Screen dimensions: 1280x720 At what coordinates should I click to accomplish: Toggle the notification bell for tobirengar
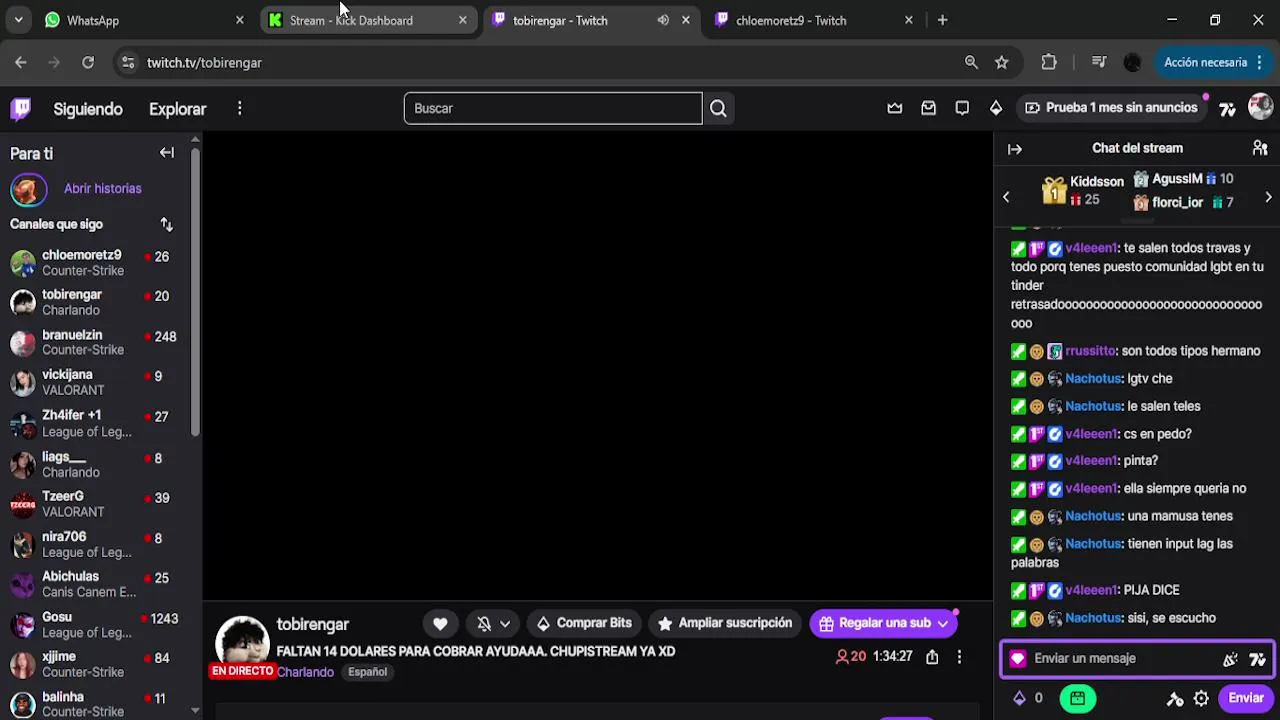point(484,623)
